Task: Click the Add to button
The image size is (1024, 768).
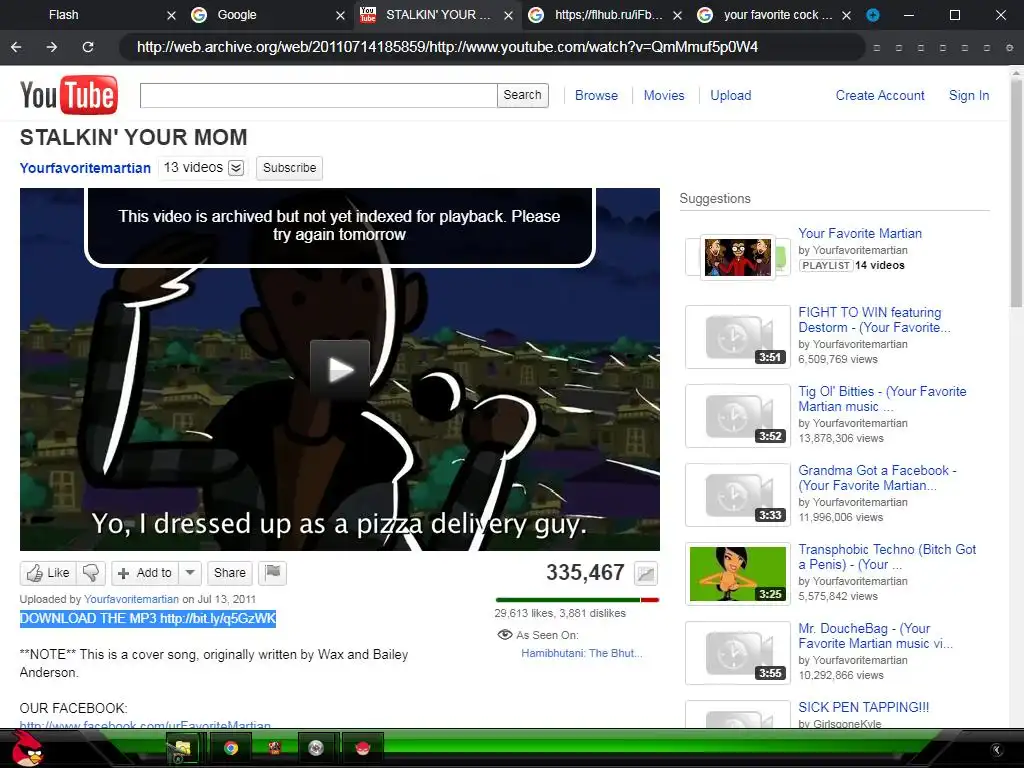Action: click(x=145, y=573)
